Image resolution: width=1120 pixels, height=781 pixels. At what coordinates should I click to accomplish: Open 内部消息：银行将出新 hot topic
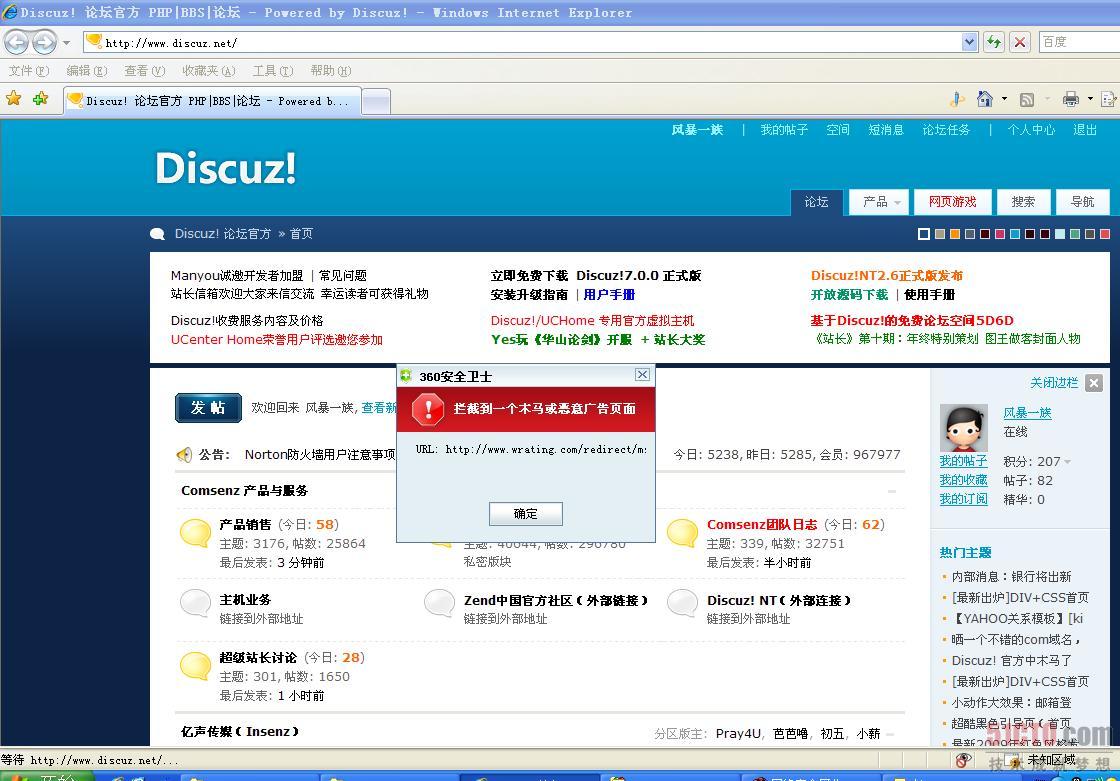pos(1011,577)
